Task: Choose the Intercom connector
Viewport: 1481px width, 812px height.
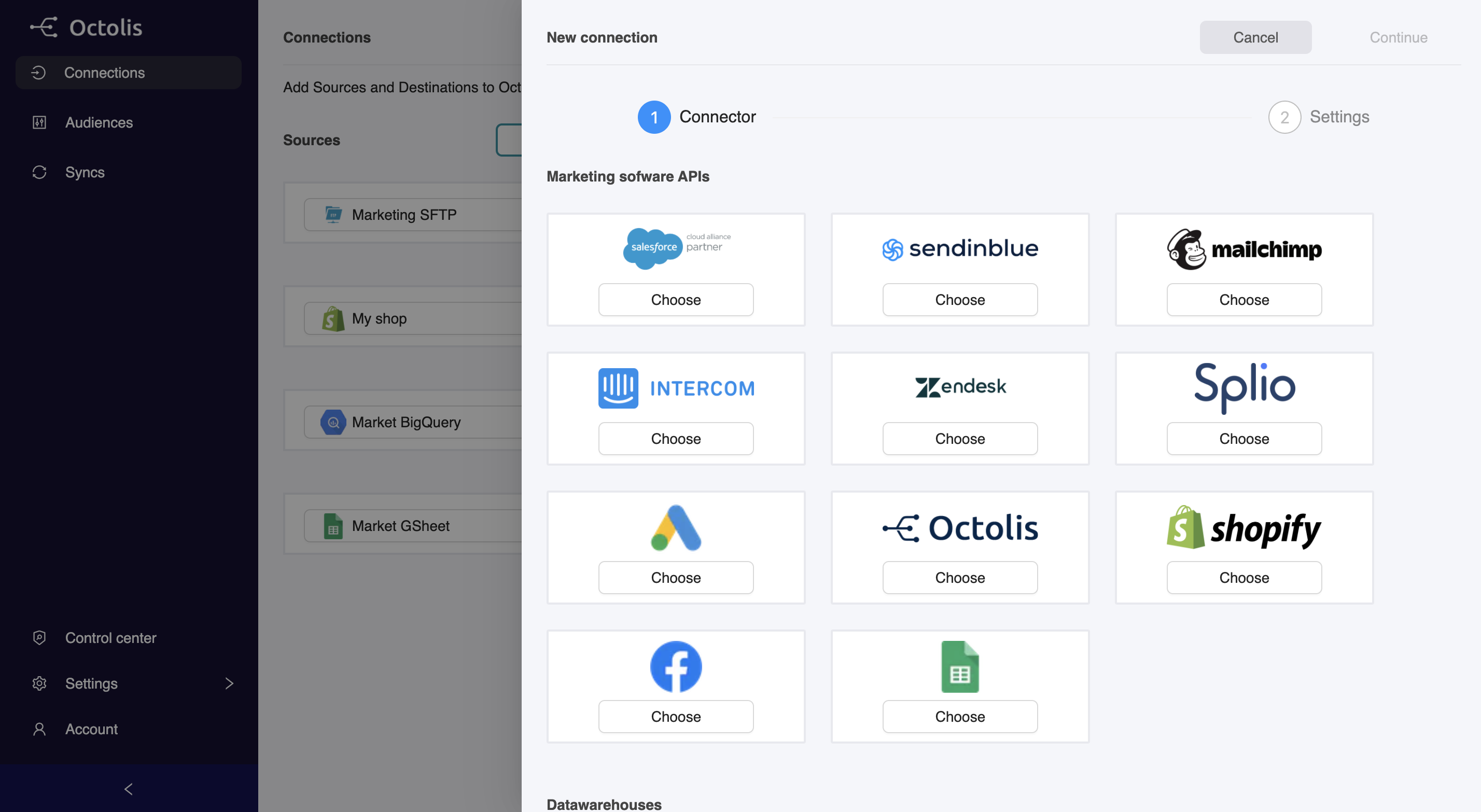Action: coord(676,439)
